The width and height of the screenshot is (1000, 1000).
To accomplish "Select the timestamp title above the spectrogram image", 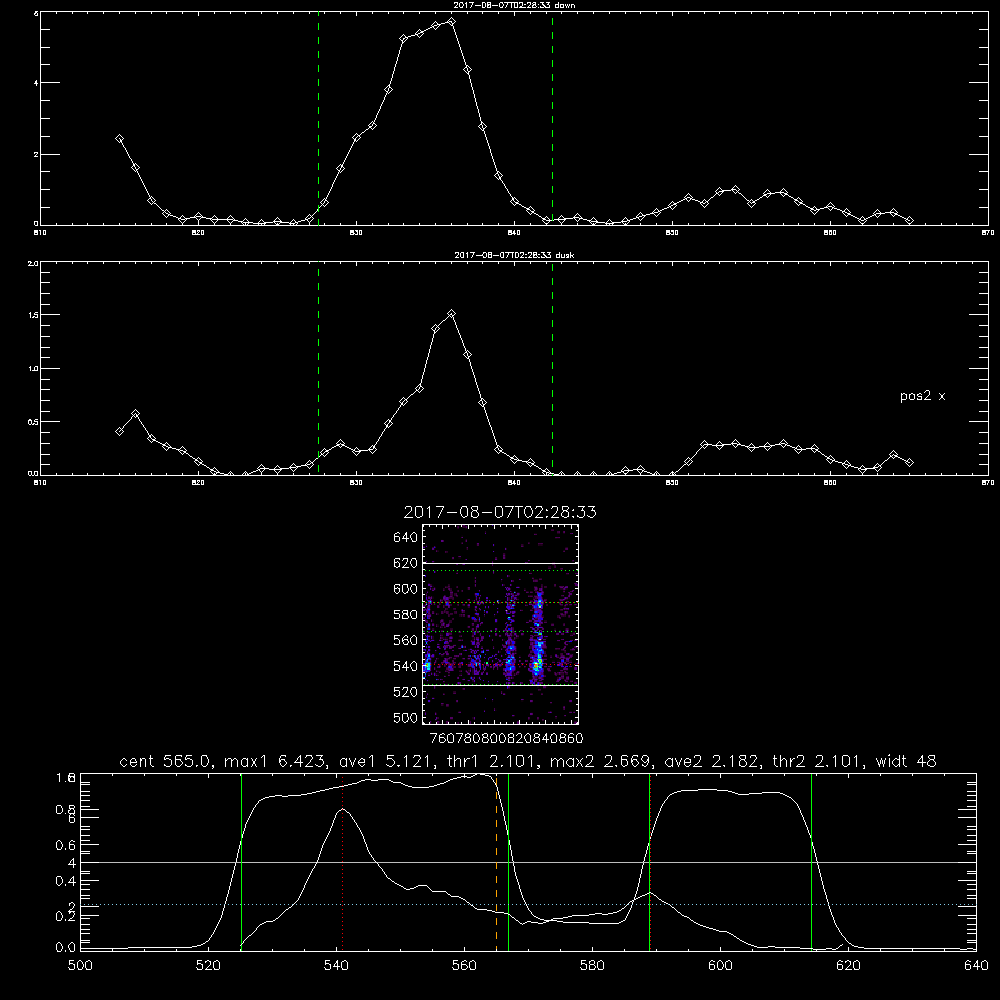I will [500, 512].
